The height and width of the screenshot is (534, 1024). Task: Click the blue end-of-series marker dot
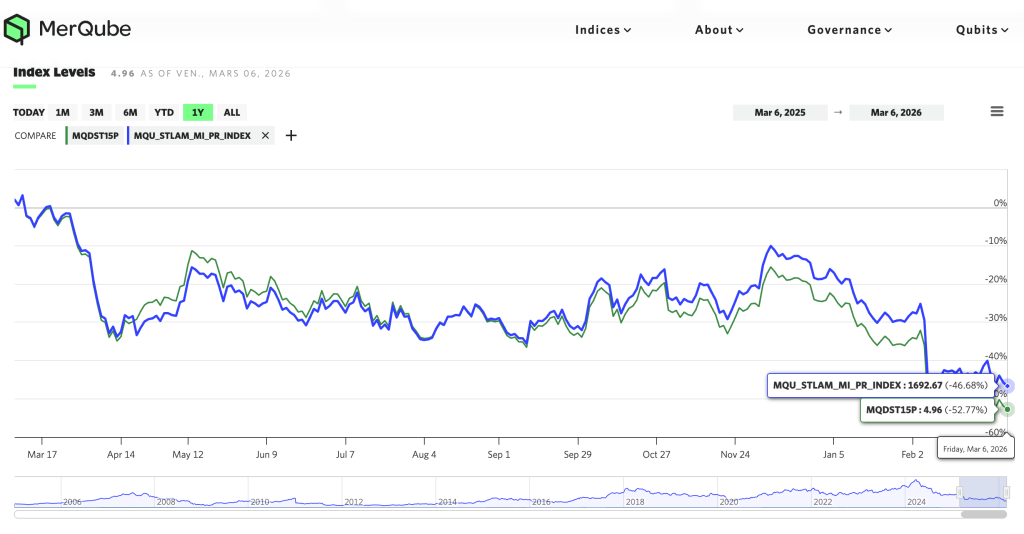[1008, 386]
